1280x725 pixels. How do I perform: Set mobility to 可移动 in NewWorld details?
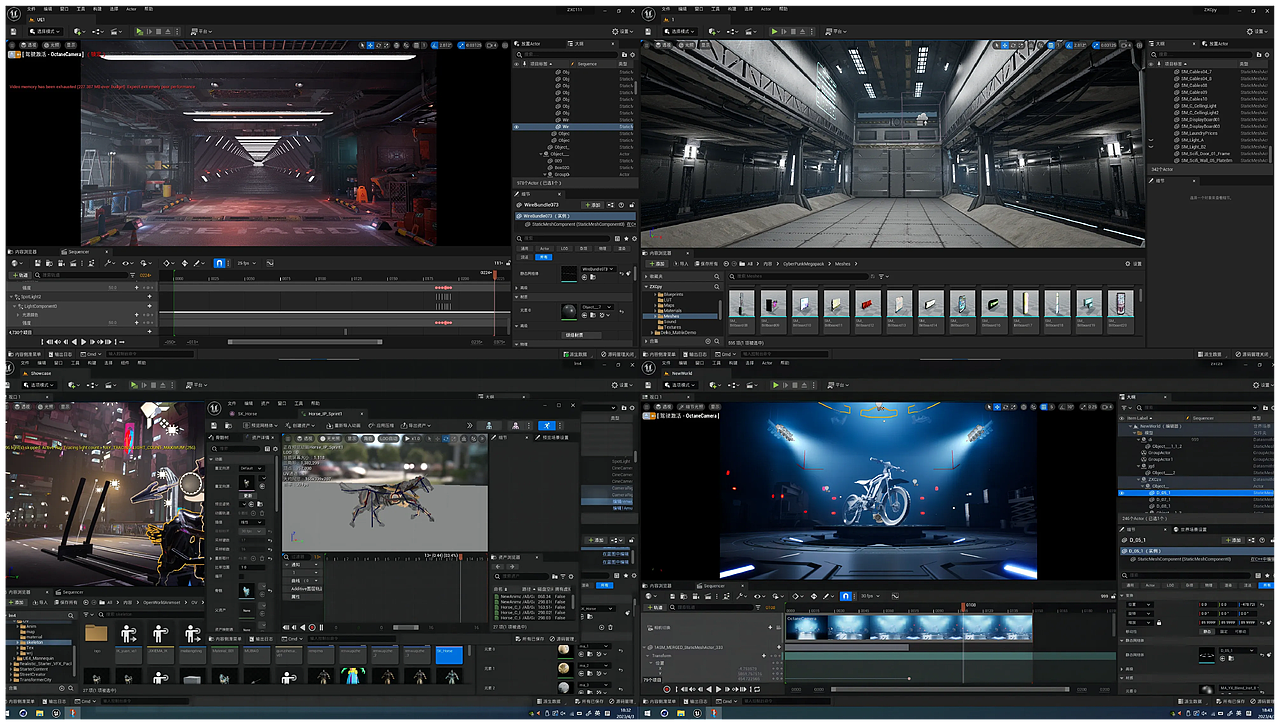[1241, 631]
